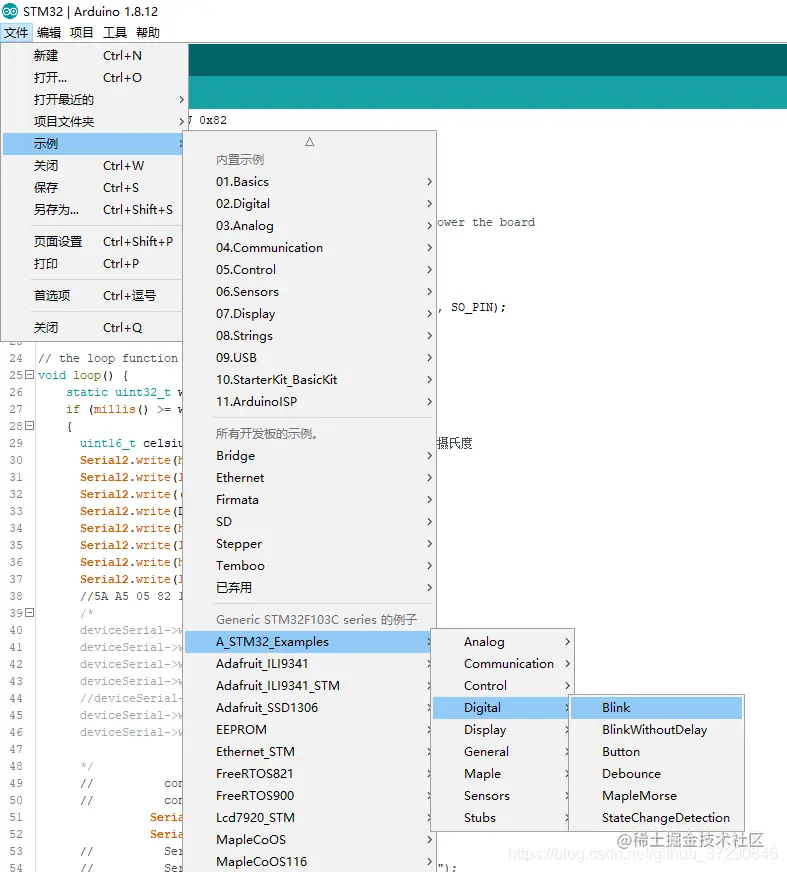Expand 02.Digital examples submenu
This screenshot has height=872, width=787.
tap(309, 204)
